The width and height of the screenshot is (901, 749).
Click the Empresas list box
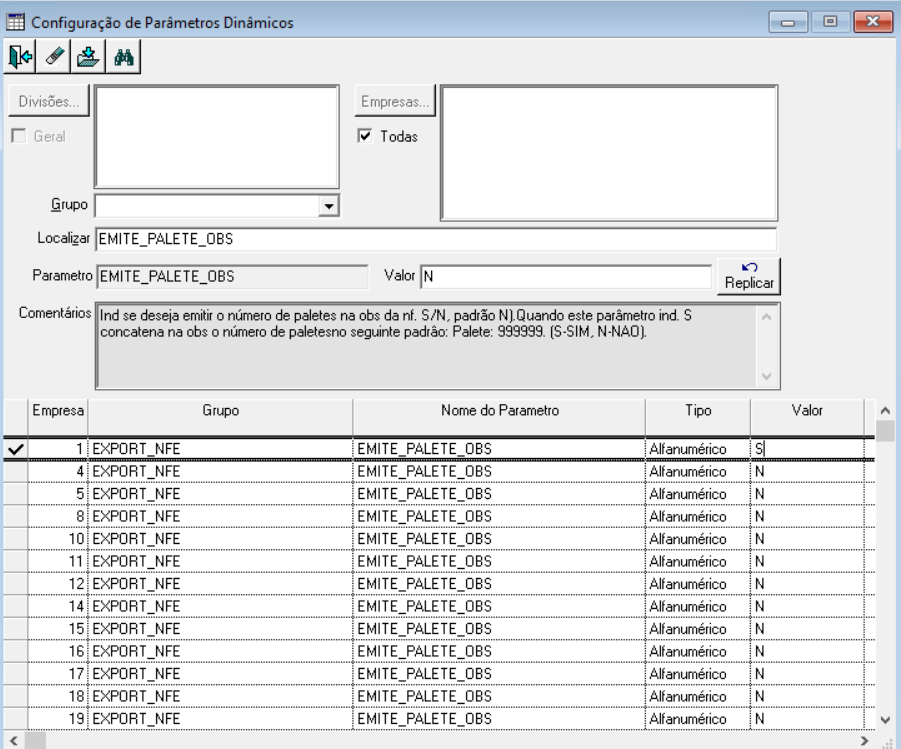pos(609,153)
